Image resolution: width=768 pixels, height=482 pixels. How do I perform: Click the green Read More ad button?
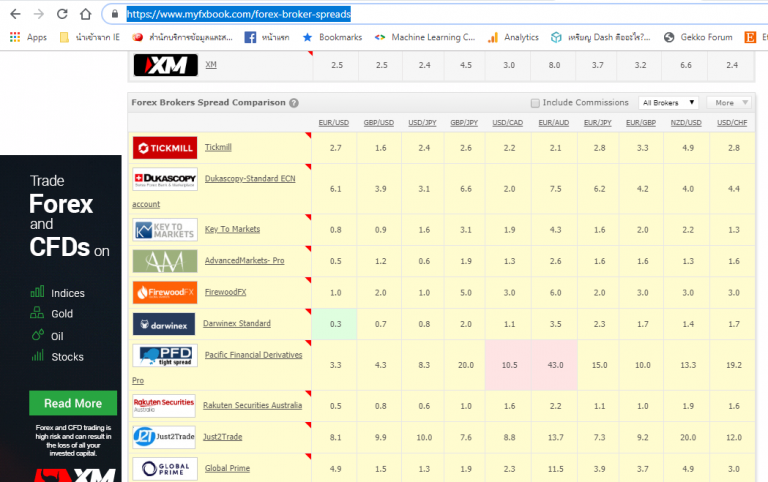click(x=73, y=403)
